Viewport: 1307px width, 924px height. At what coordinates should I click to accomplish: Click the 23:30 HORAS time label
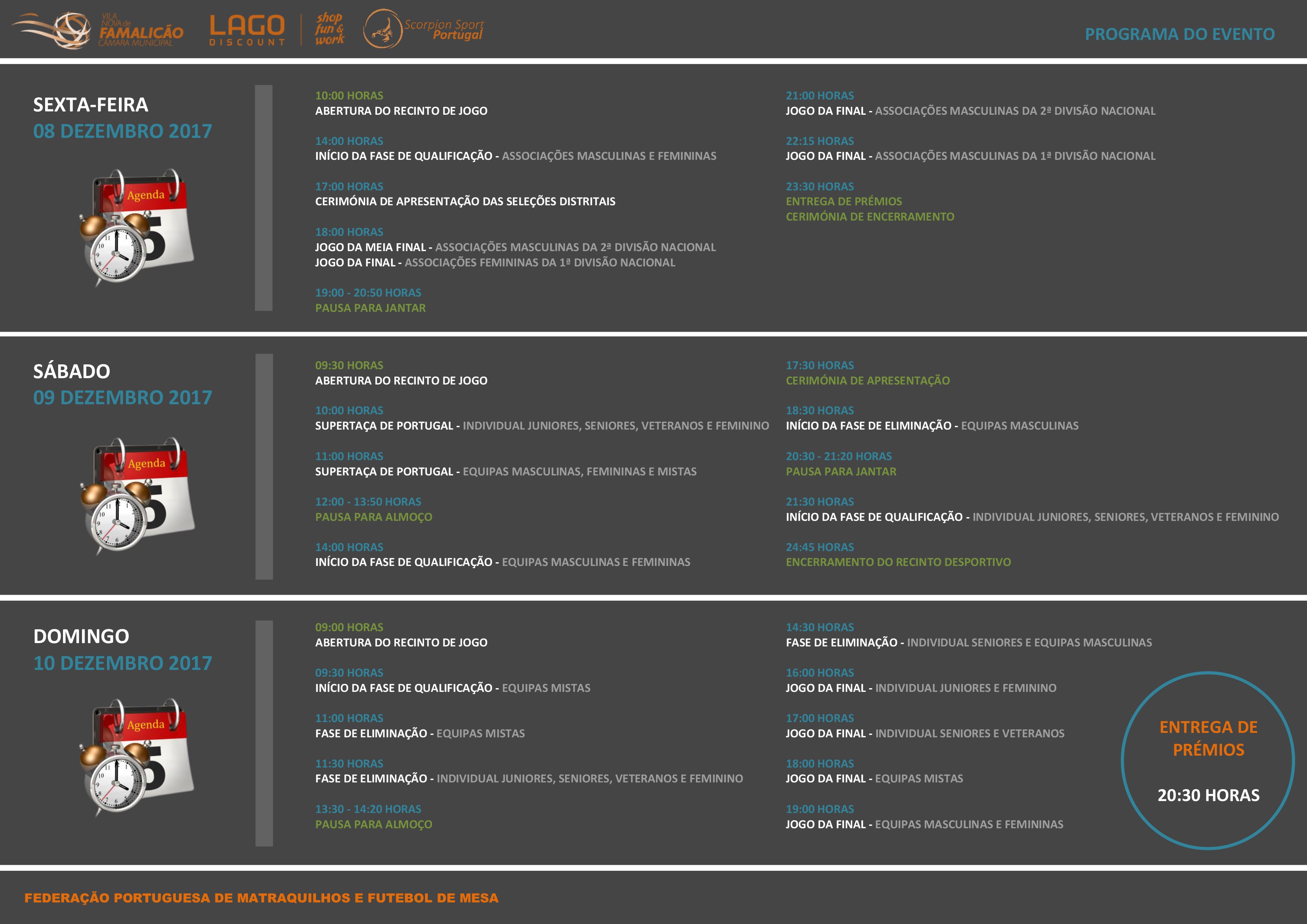[x=820, y=187]
